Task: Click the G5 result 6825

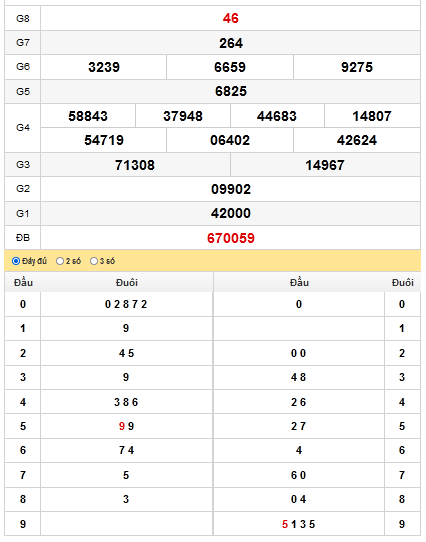Action: tap(231, 91)
